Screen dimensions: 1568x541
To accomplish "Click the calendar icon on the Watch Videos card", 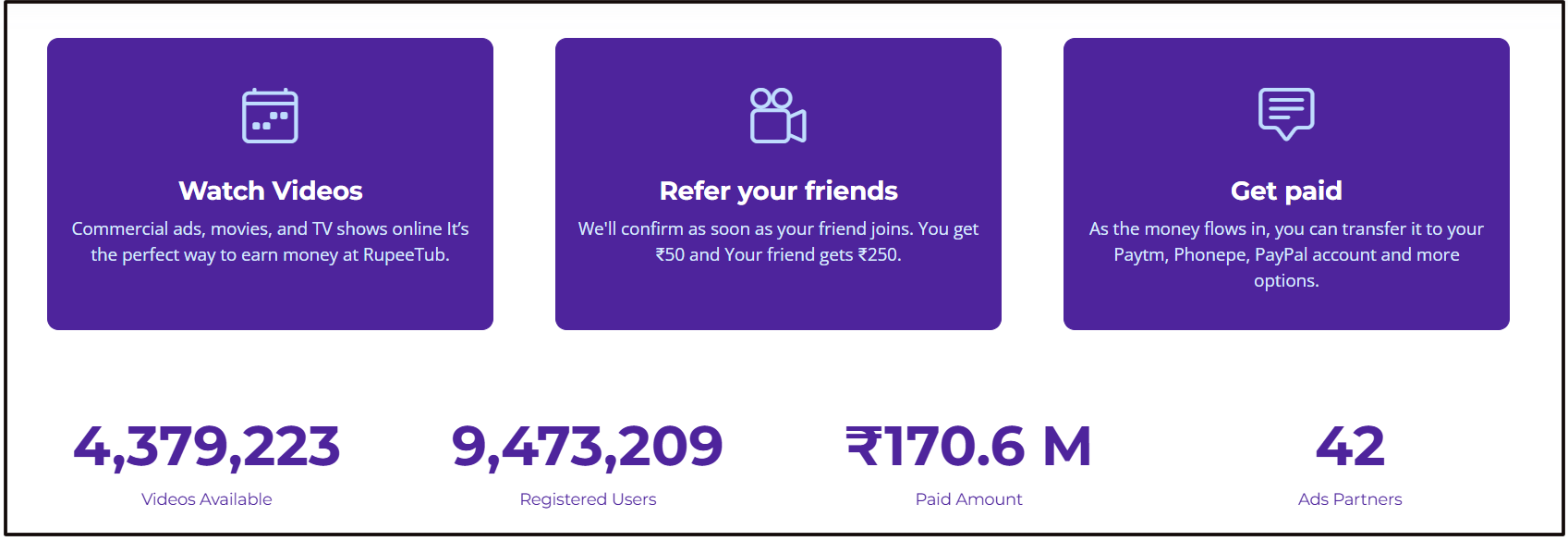I will tap(269, 115).
